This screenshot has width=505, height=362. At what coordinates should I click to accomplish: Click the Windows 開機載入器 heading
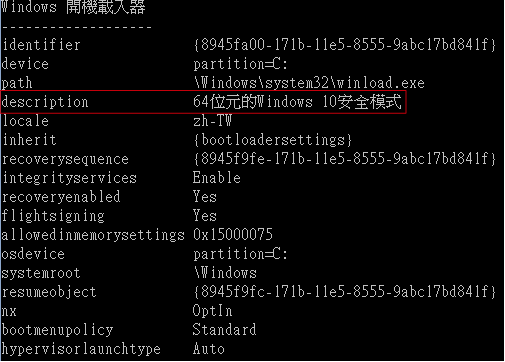click(x=73, y=7)
